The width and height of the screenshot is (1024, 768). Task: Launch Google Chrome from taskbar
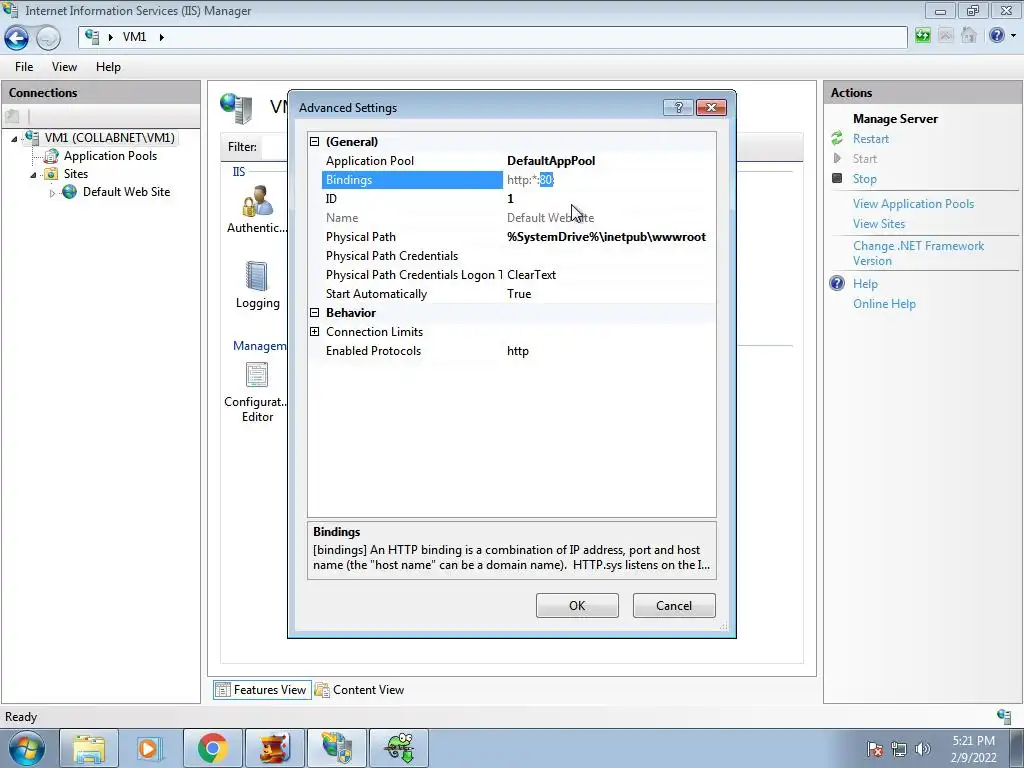click(x=212, y=748)
